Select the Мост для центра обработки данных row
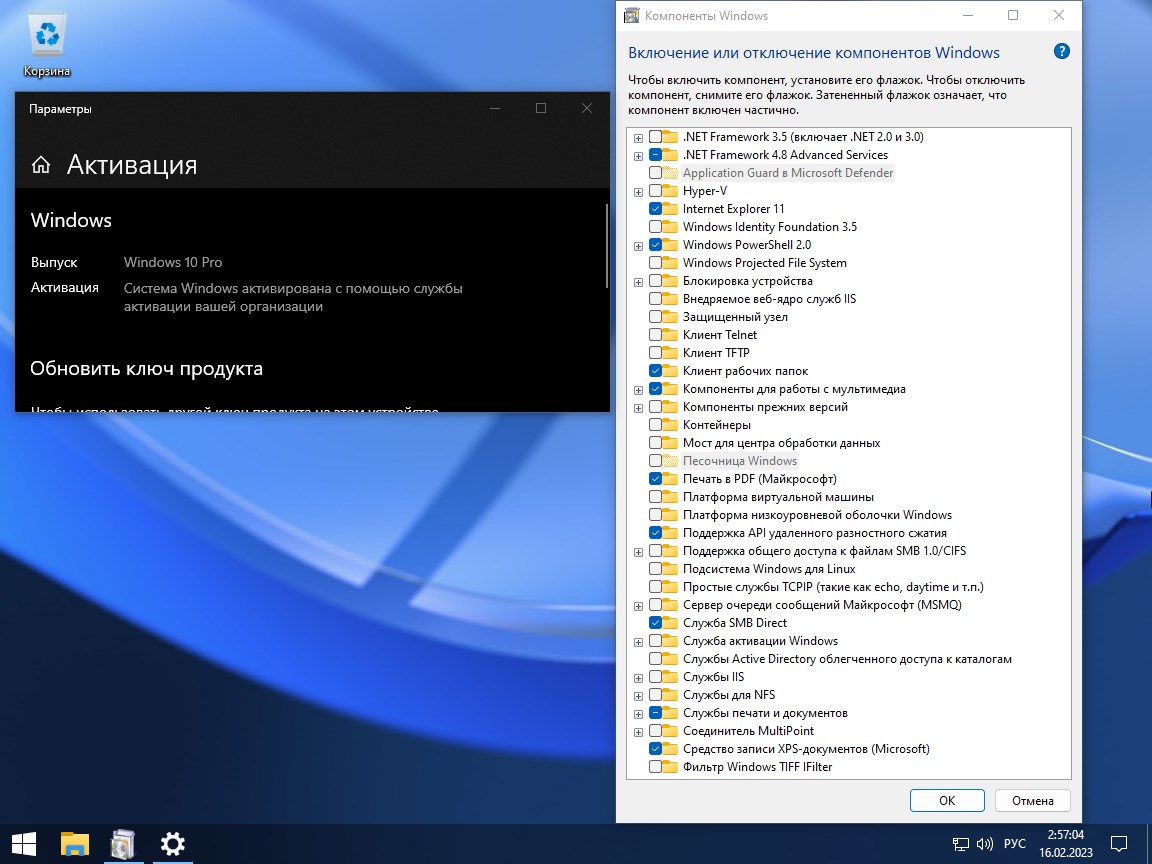This screenshot has height=864, width=1152. coord(781,443)
